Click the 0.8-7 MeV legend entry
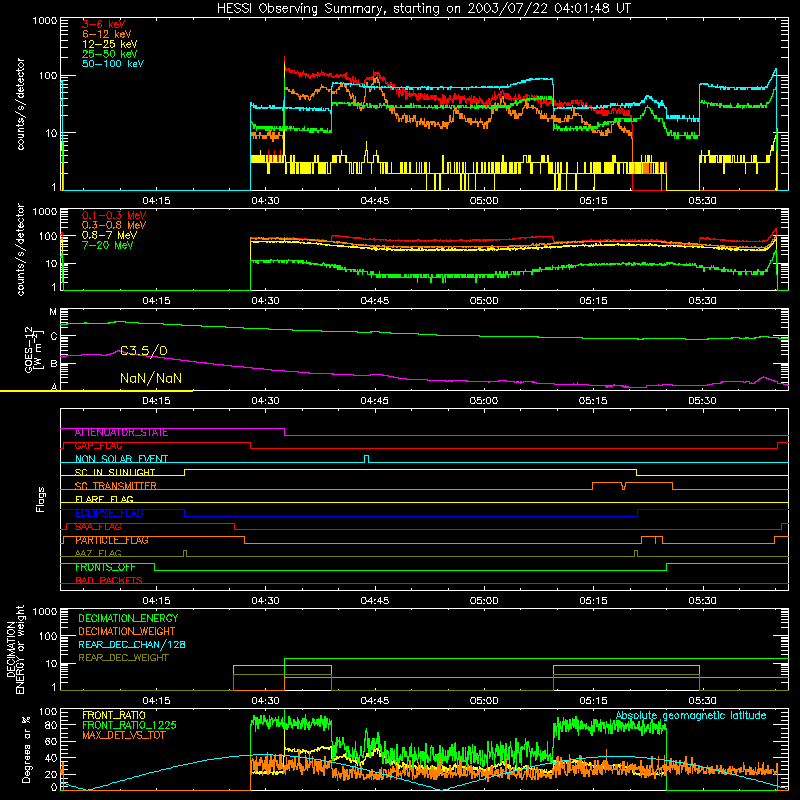The image size is (800, 800). pos(109,235)
